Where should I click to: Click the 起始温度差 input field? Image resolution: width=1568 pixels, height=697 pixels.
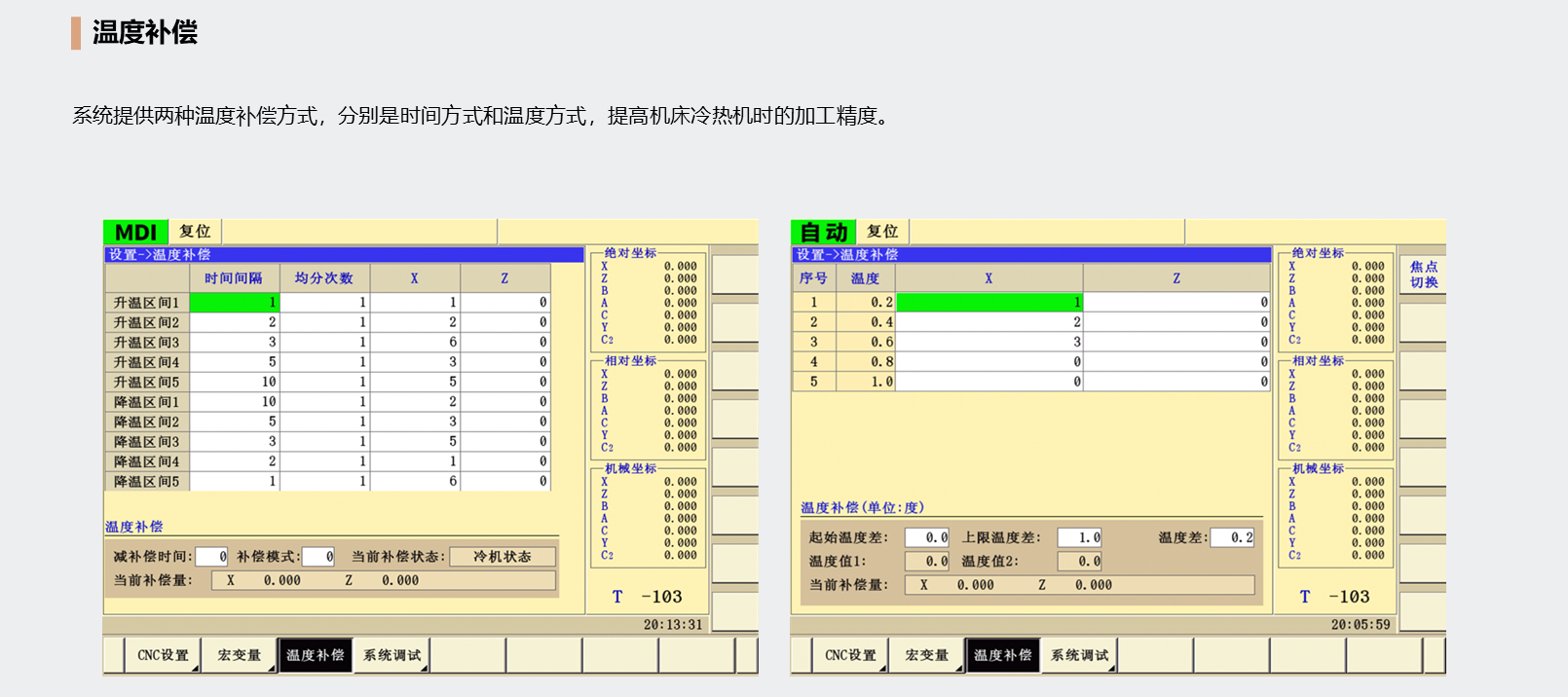[x=926, y=537]
